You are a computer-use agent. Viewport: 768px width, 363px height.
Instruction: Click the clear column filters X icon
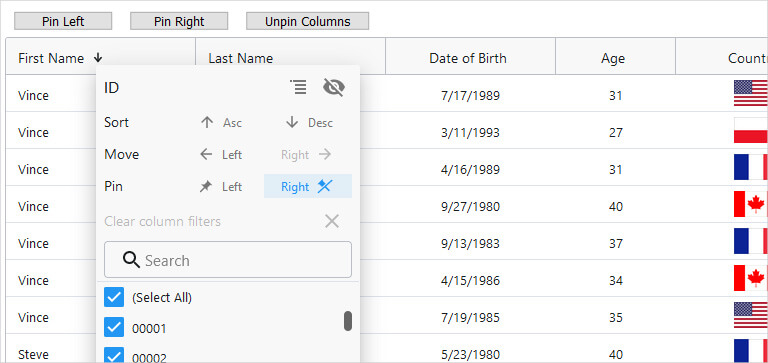coord(332,221)
